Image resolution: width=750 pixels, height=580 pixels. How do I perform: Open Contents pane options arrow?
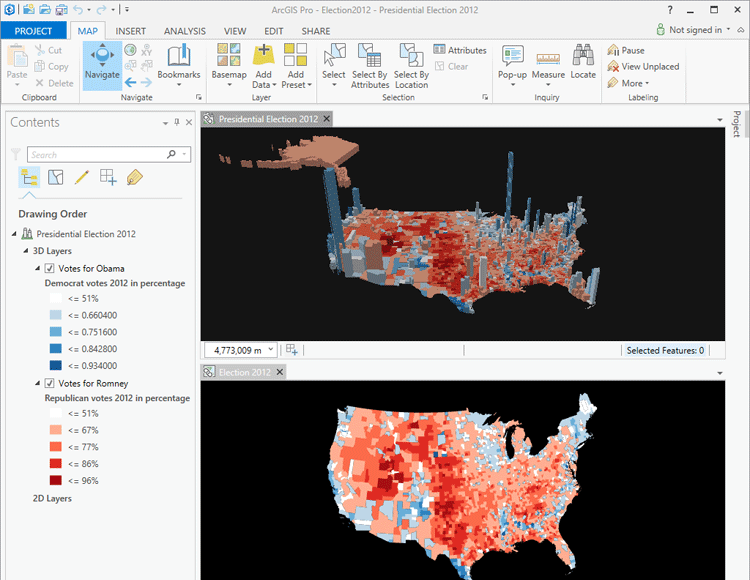[165, 123]
